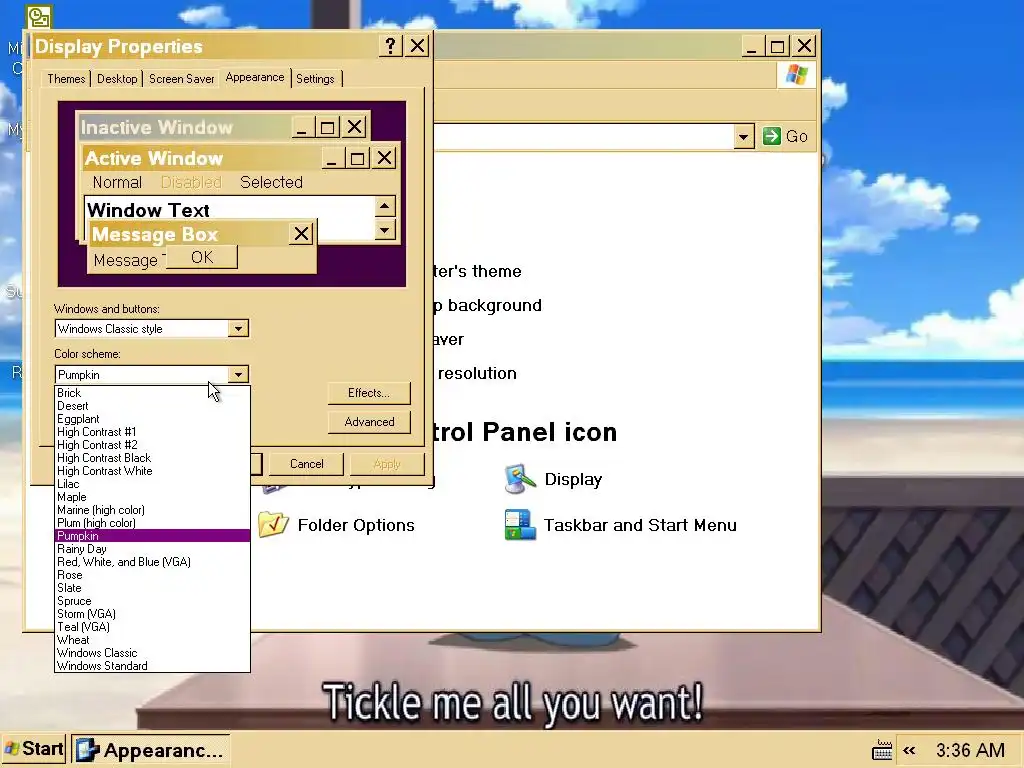Open the Start menu
This screenshot has height=768, width=1024.
point(34,748)
